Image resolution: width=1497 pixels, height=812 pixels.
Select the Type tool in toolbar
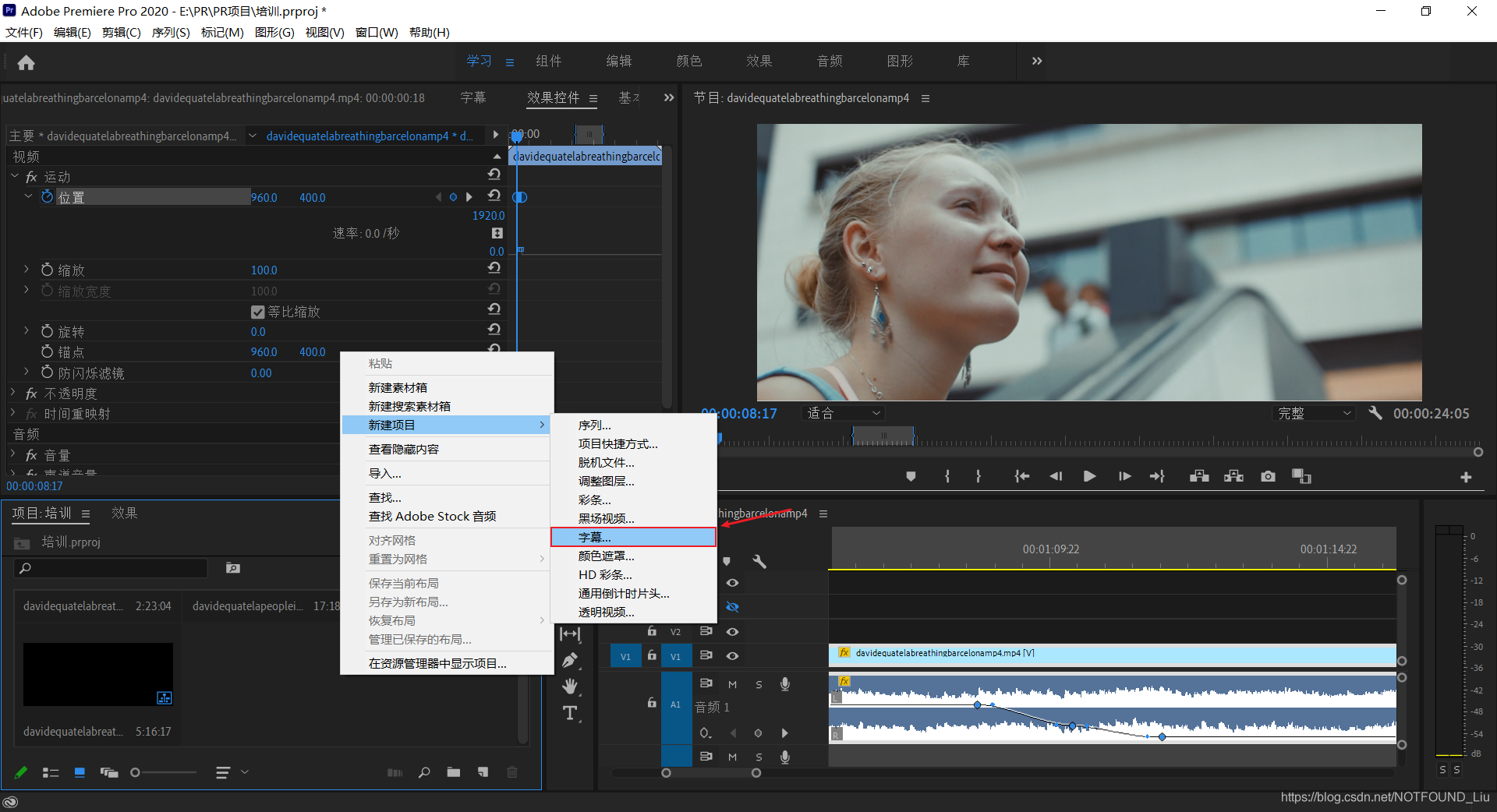(571, 713)
